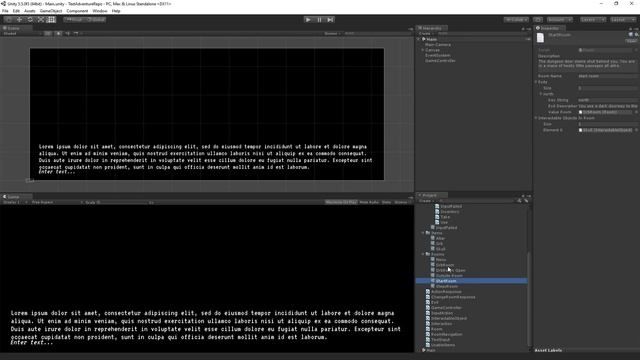Open the Assets menu
640x360 pixels.
pos(30,11)
